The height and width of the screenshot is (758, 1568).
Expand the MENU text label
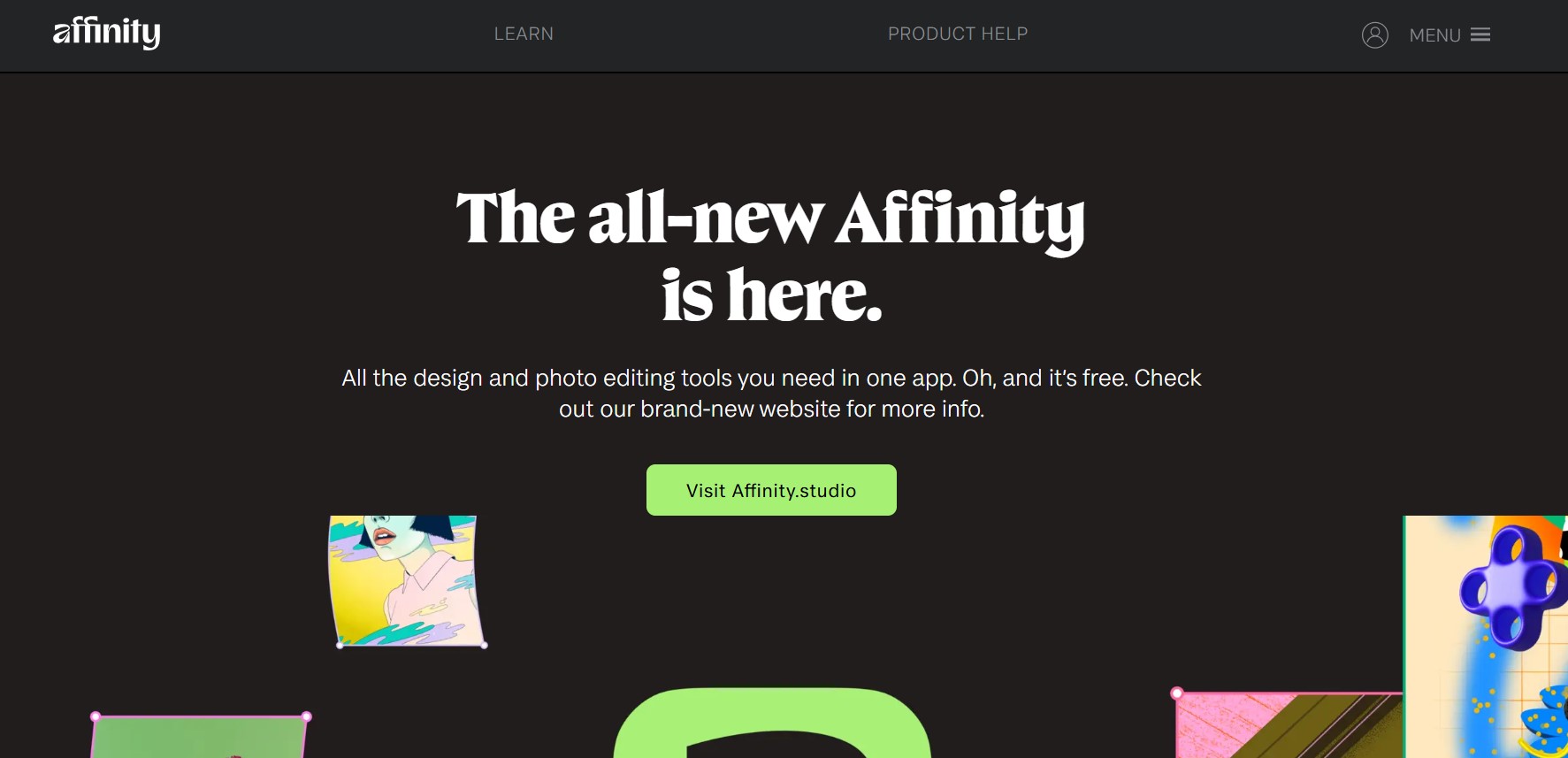pos(1434,35)
